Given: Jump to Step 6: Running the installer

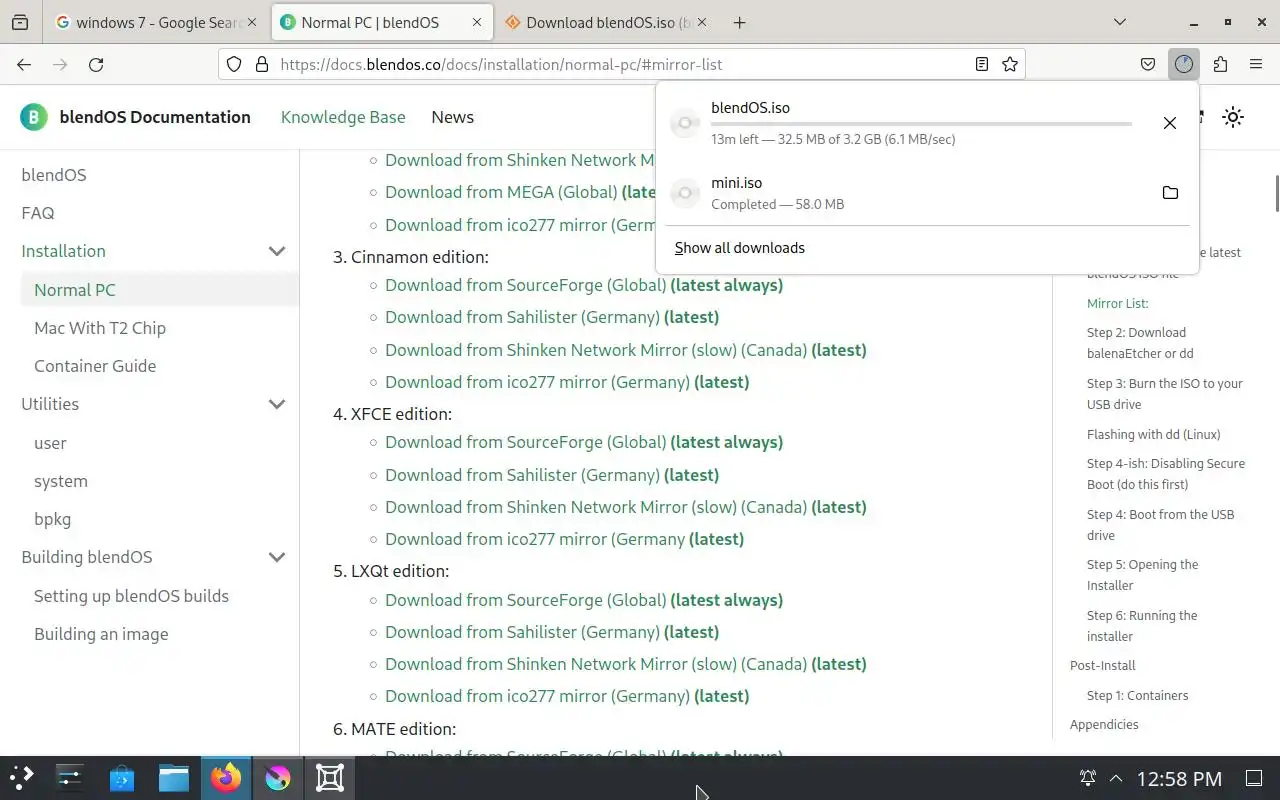Looking at the screenshot, I should pos(1142,626).
